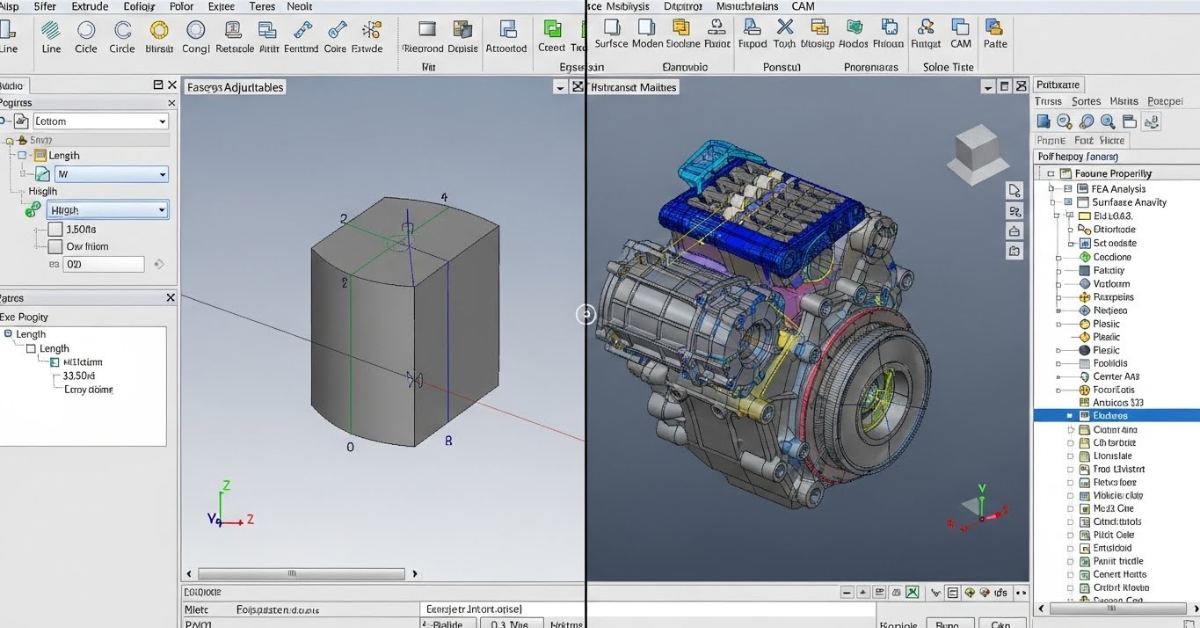Click the right tree panel's horizontal scrollbar
The height and width of the screenshot is (628, 1200).
coord(1117,607)
